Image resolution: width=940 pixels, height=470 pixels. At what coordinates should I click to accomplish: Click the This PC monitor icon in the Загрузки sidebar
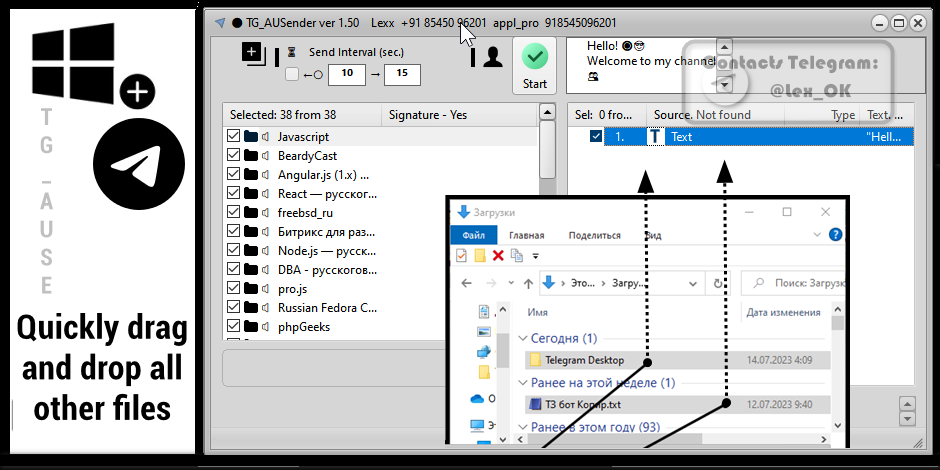point(477,426)
